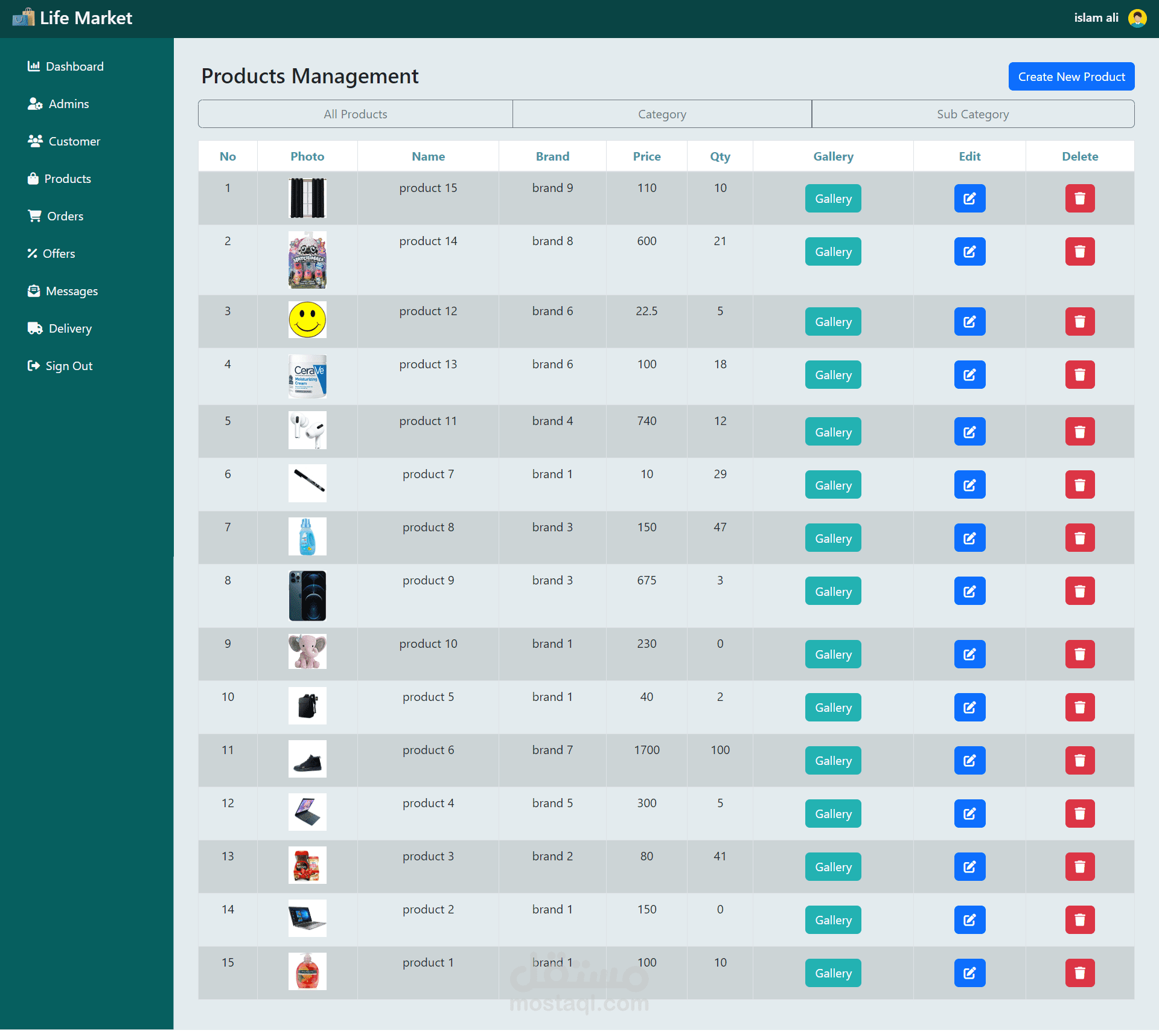The width and height of the screenshot is (1159, 1036).
Task: Click islam ali profile avatar
Action: [x=1137, y=18]
